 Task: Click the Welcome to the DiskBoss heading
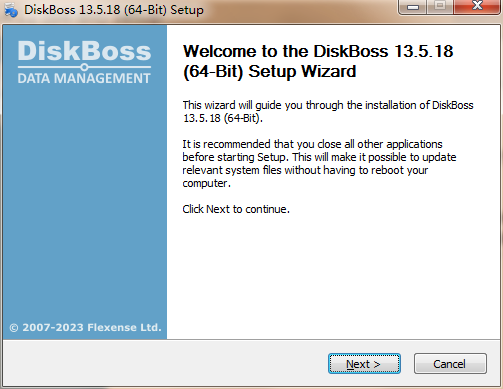[318, 61]
